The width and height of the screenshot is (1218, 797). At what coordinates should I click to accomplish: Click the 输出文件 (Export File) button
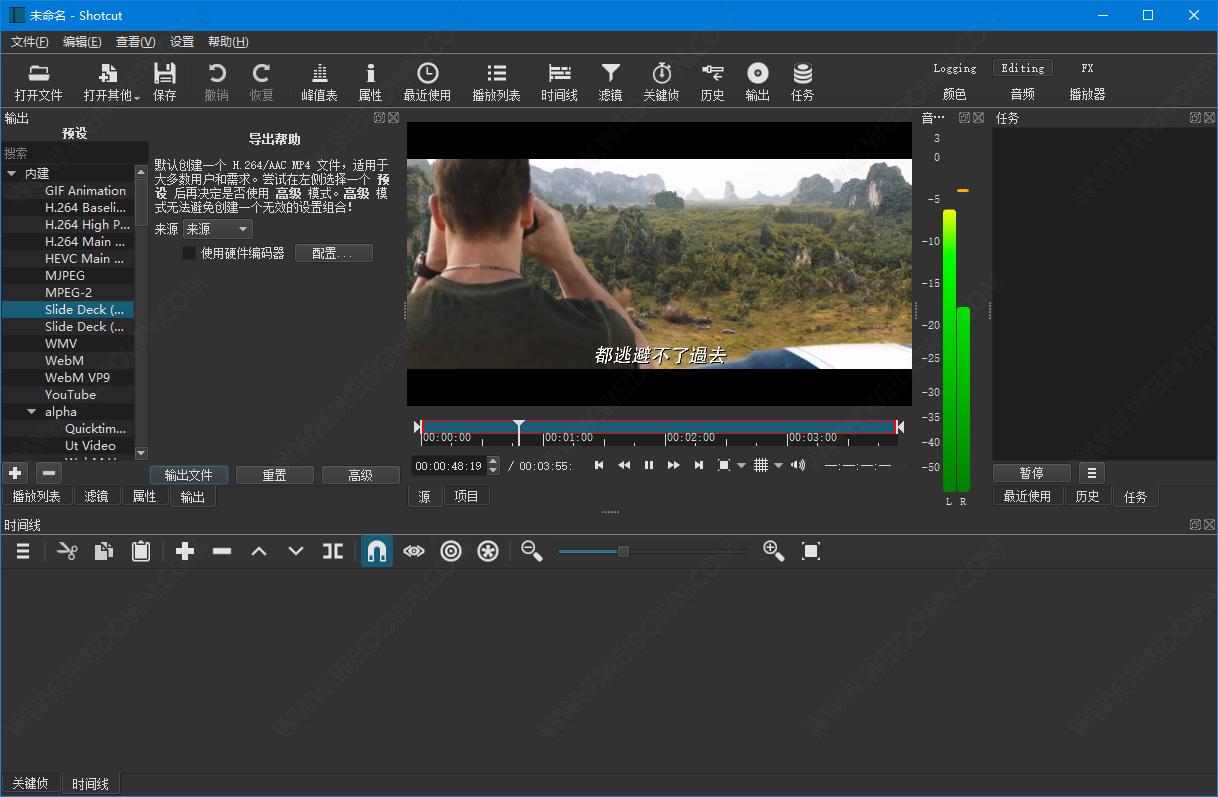click(x=189, y=475)
